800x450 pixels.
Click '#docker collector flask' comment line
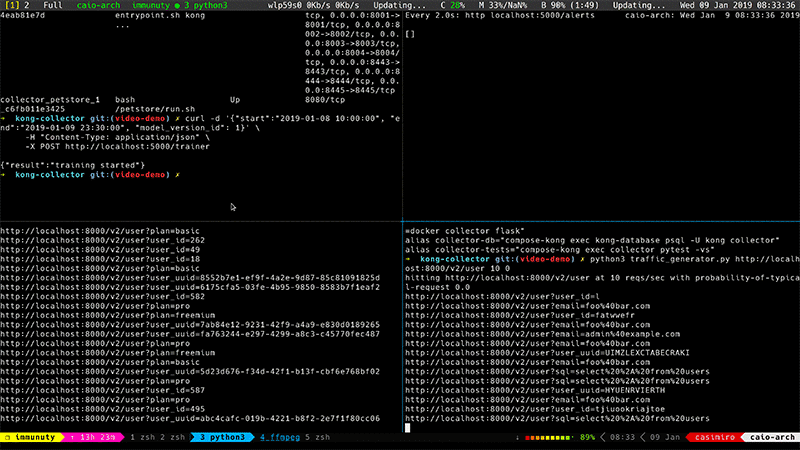[x=465, y=231]
